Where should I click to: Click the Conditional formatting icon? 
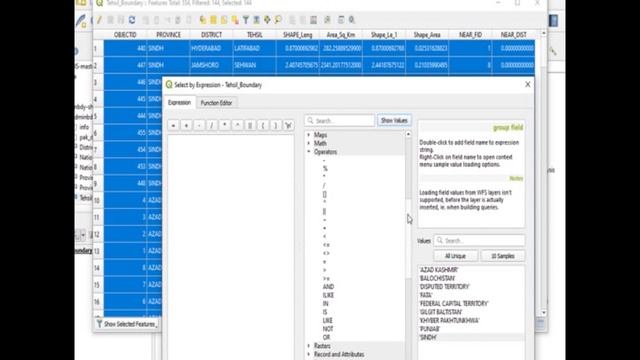coord(327,20)
